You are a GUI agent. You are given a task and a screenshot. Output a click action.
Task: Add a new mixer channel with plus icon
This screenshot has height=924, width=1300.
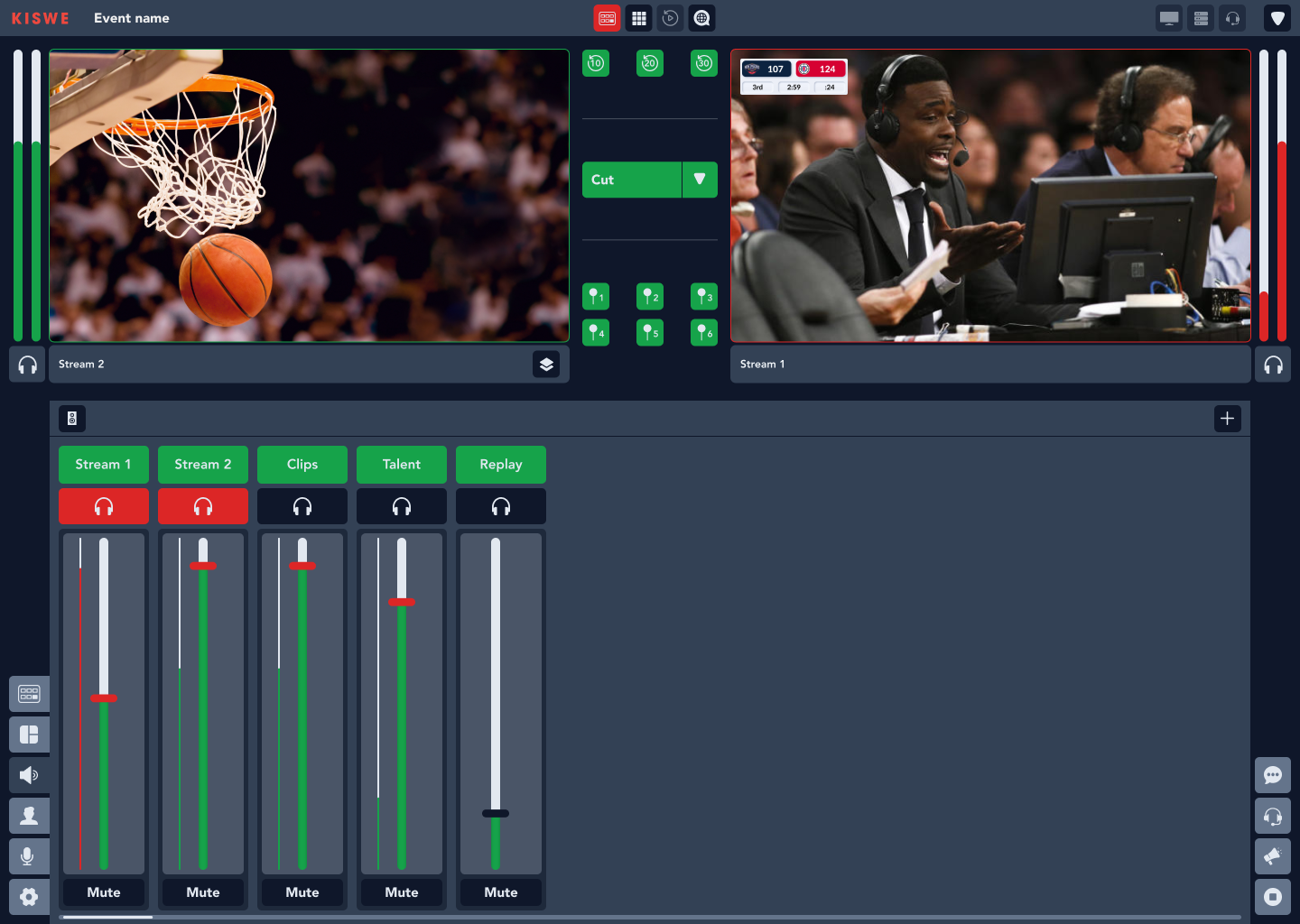(1228, 419)
